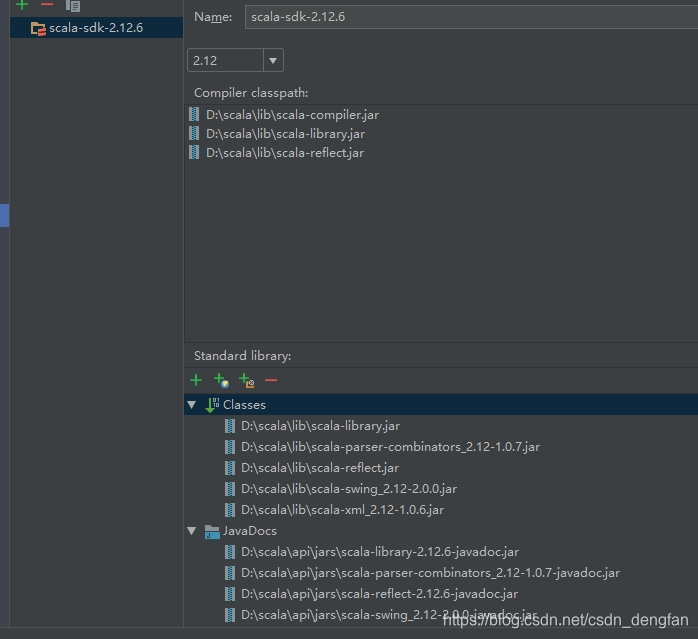
Task: Select scala-library.jar in Compiler classpath
Action: [x=285, y=134]
